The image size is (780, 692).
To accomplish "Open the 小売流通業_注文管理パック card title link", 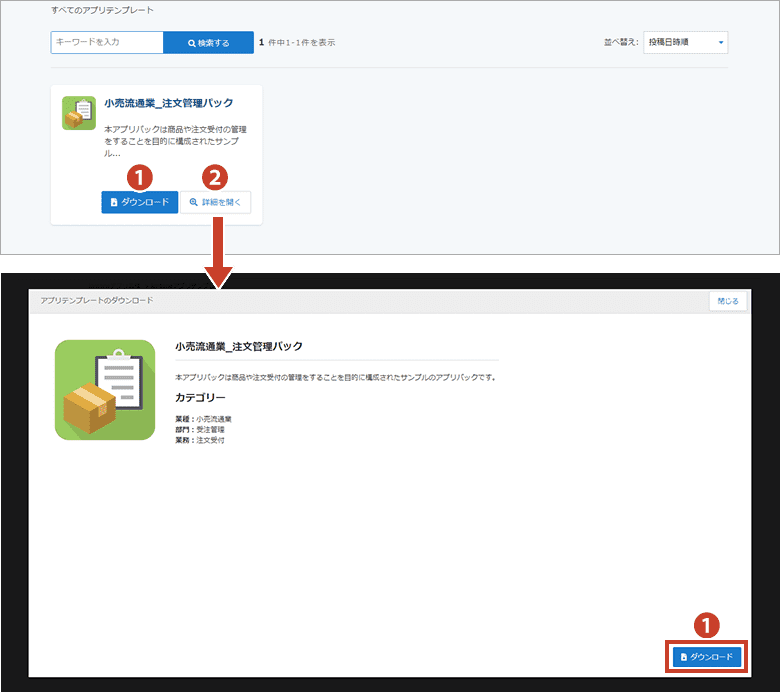I will pyautogui.click(x=168, y=103).
